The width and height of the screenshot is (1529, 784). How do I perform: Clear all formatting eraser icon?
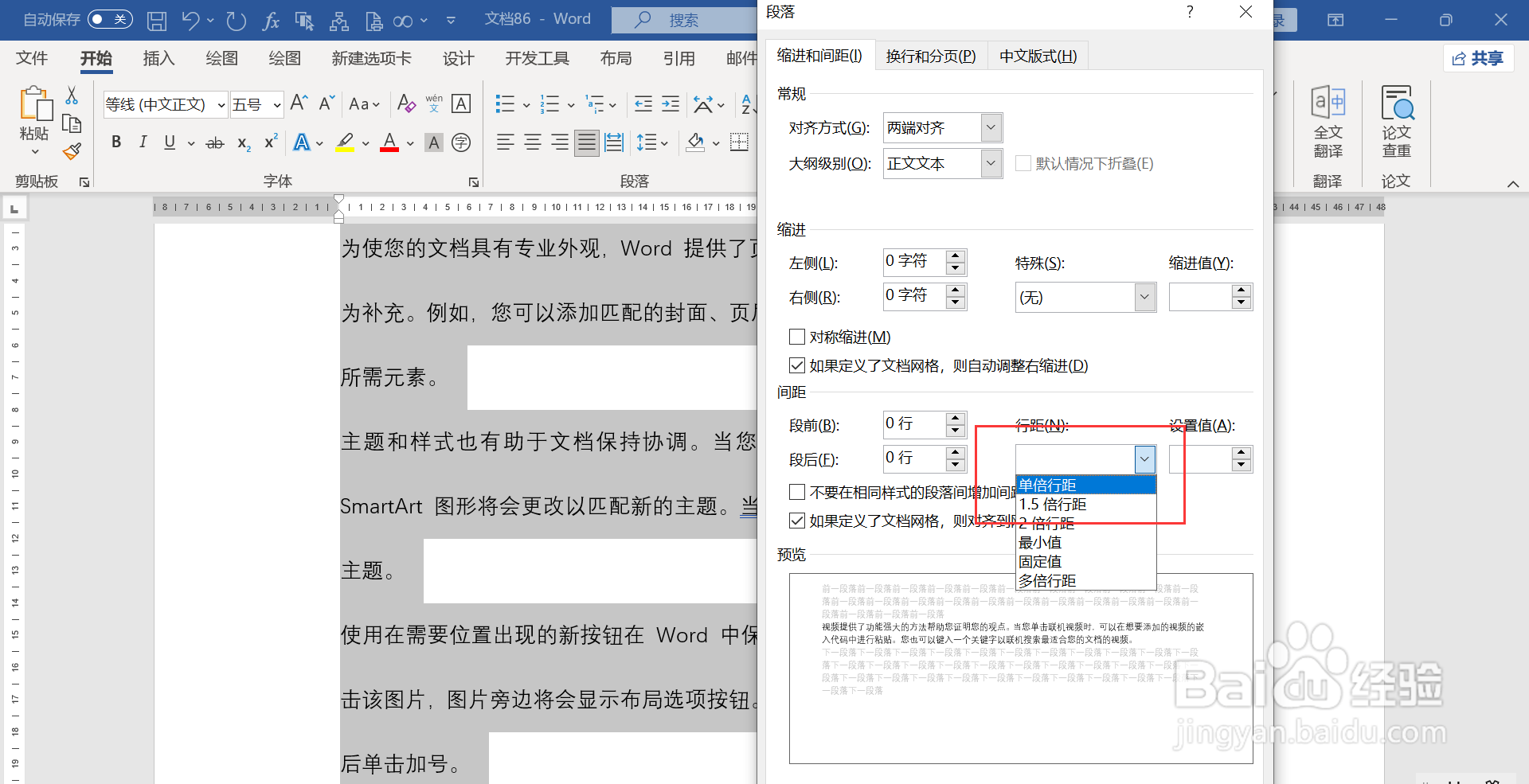(406, 103)
